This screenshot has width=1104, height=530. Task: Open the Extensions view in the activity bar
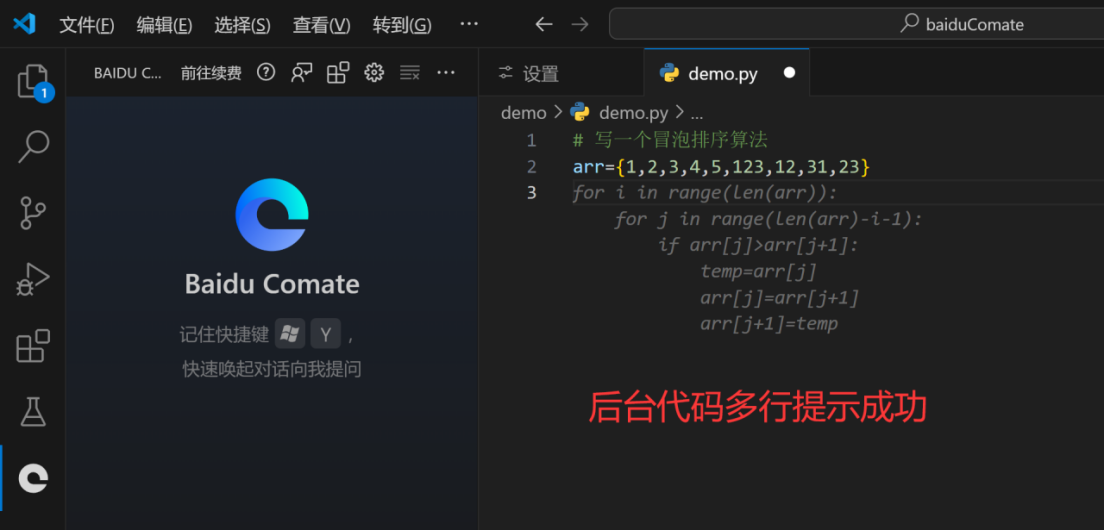coord(33,346)
